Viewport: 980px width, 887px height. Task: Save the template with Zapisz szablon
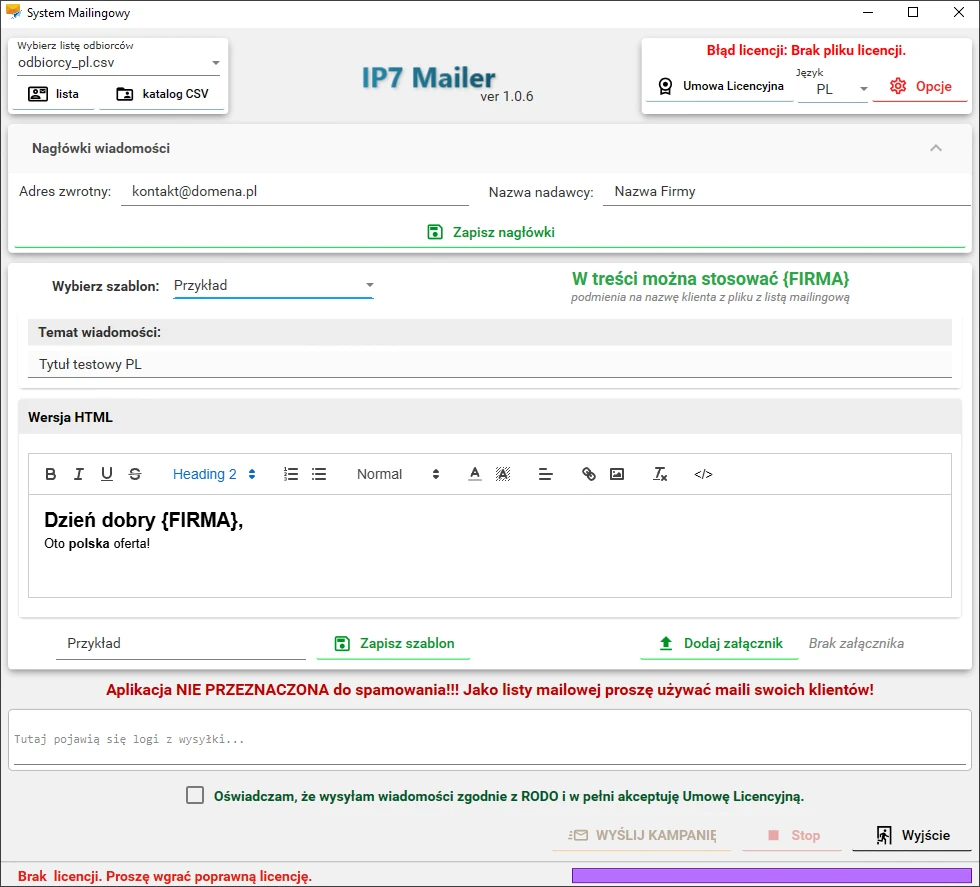[394, 643]
